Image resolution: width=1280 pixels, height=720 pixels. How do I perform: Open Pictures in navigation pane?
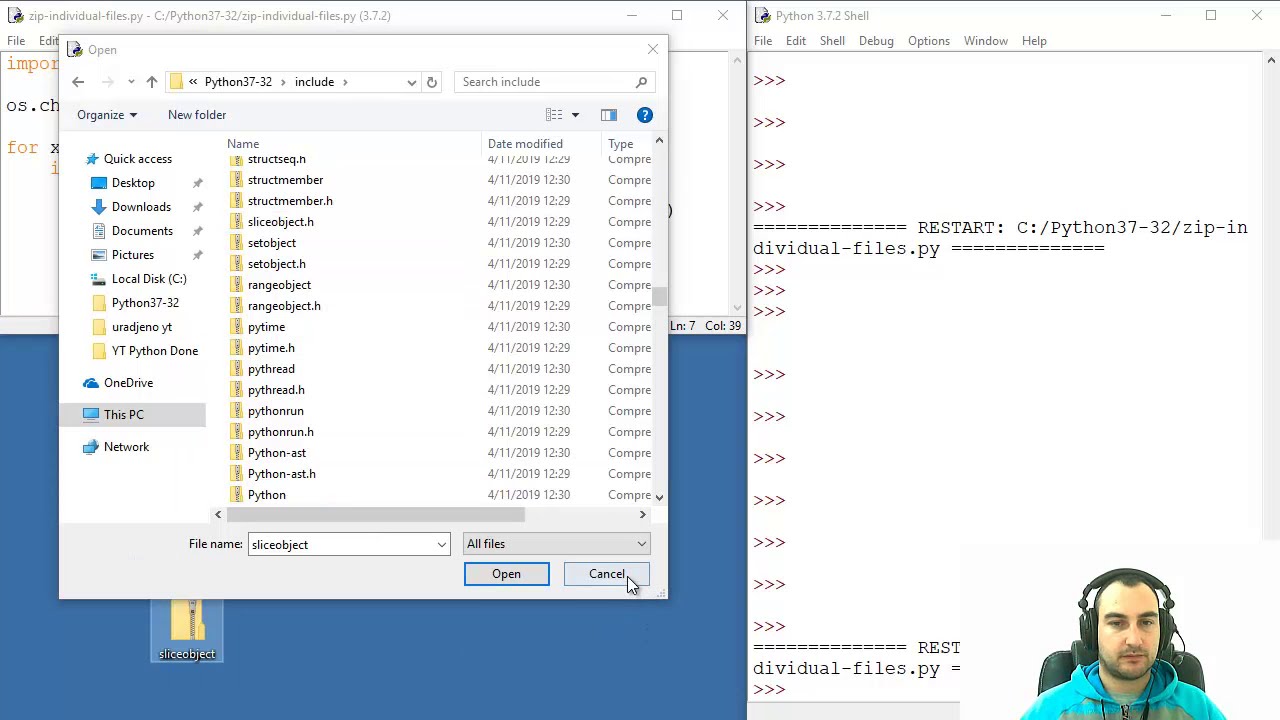[x=133, y=255]
